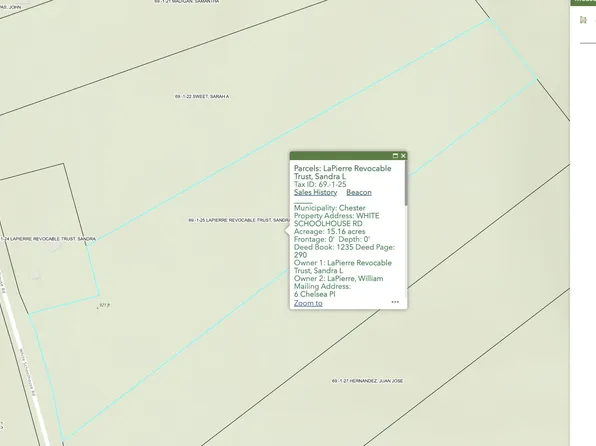
Task: Click the 321 ft dimension label
Action: coord(104,305)
